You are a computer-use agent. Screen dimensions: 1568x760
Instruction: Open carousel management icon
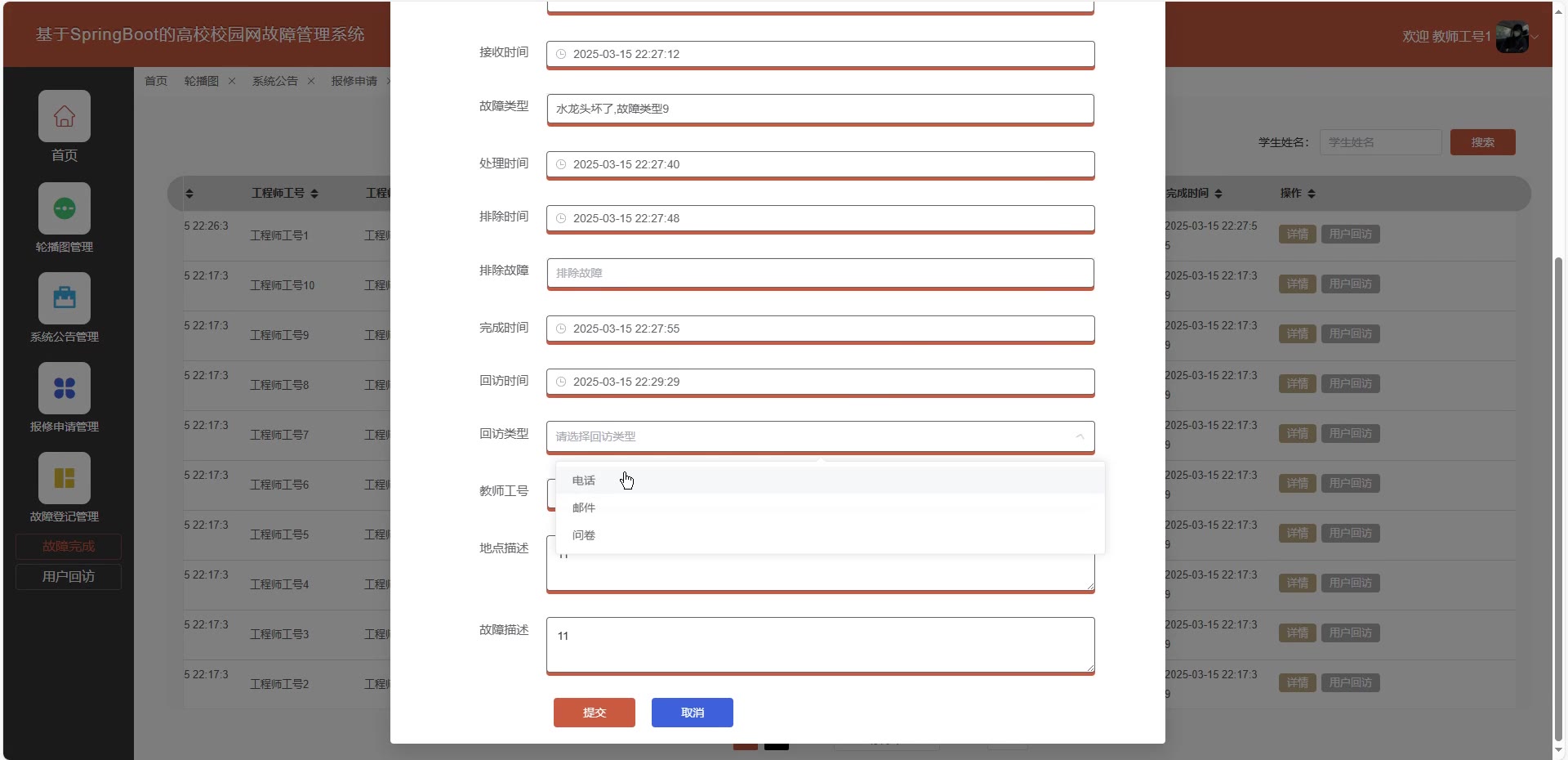pos(65,208)
